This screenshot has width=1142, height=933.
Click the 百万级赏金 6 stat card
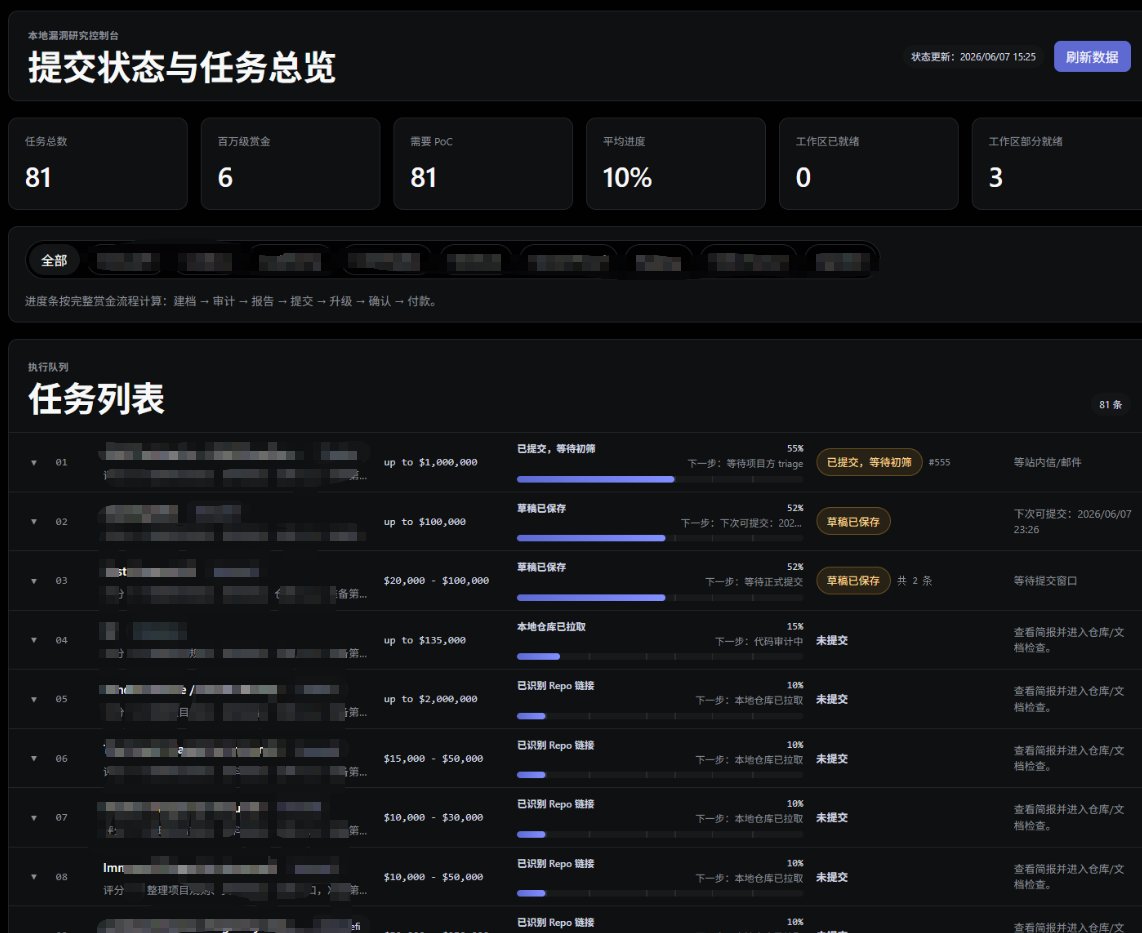click(x=291, y=164)
